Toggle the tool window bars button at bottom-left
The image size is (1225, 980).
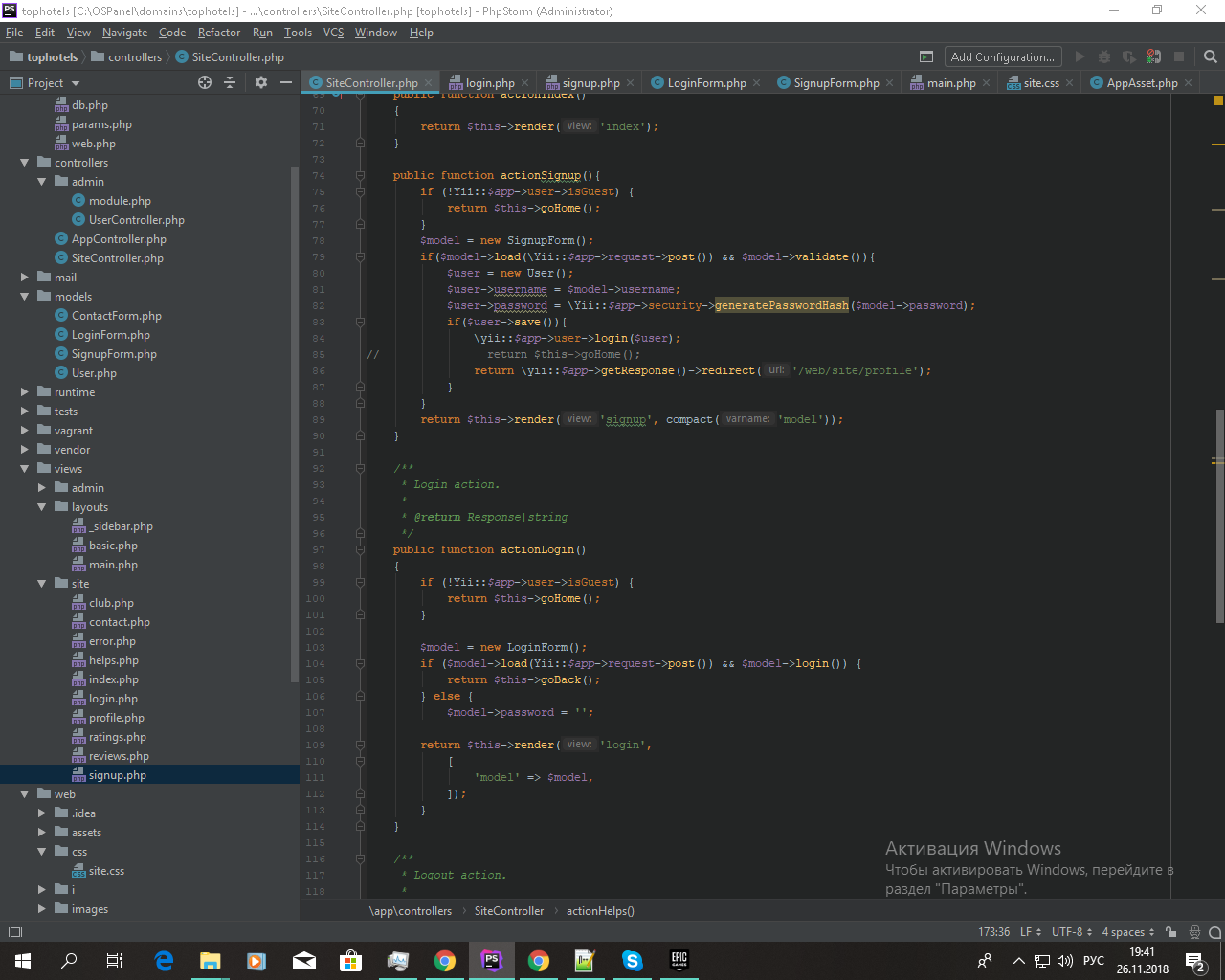pyautogui.click(x=14, y=932)
